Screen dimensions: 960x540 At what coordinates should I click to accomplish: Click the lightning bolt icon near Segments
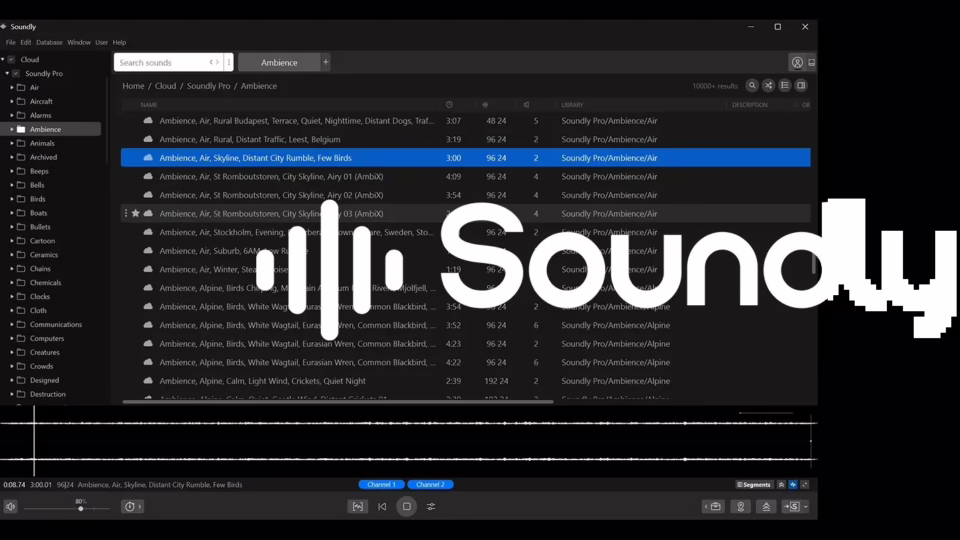[x=793, y=485]
